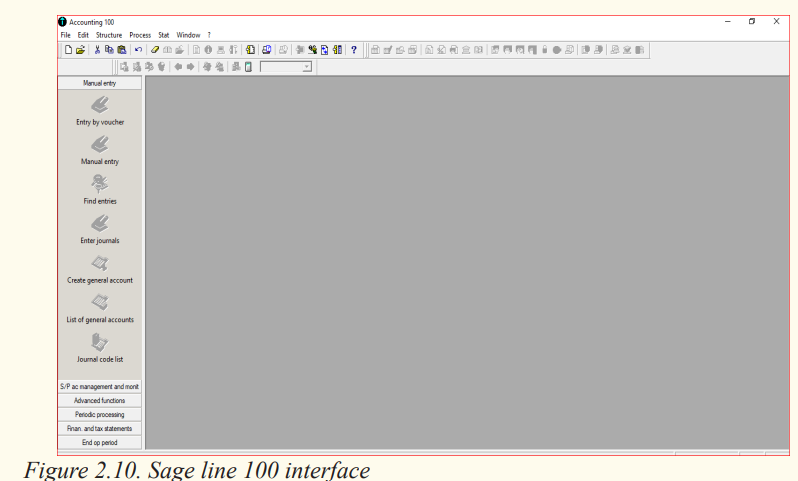Open the ? help menu
The width and height of the screenshot is (798, 481).
[x=209, y=35]
